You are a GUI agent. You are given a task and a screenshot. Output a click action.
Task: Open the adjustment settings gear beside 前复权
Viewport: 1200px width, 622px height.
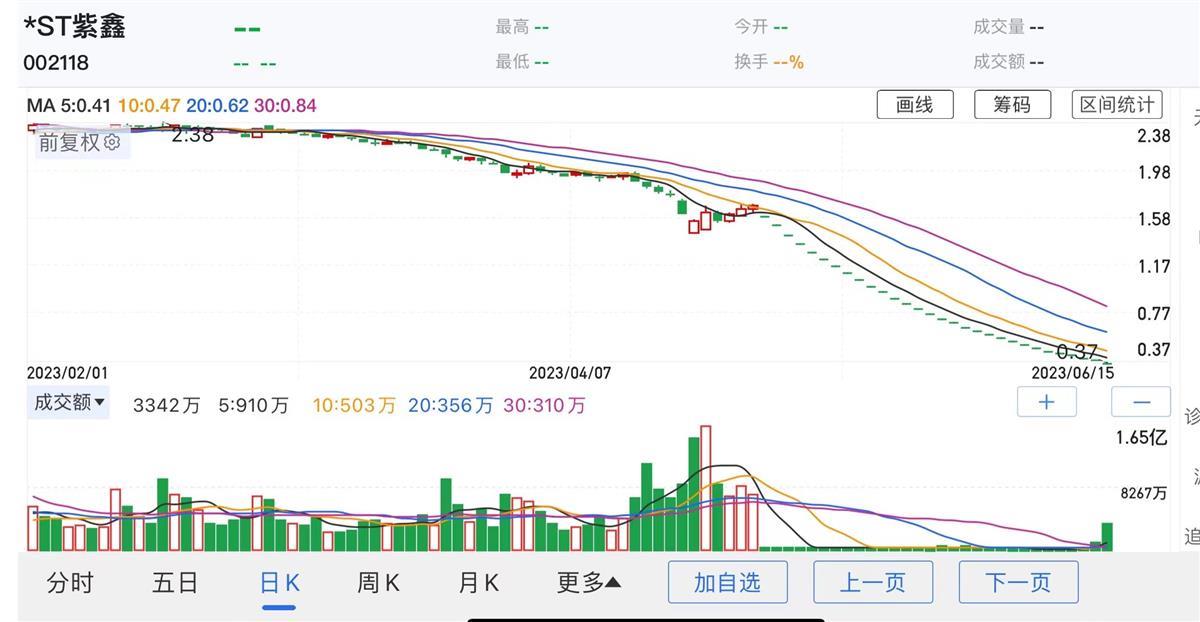[x=110, y=143]
